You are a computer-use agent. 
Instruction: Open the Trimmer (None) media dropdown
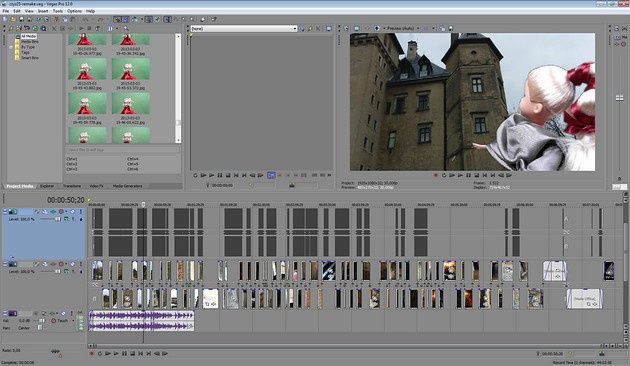[295, 29]
